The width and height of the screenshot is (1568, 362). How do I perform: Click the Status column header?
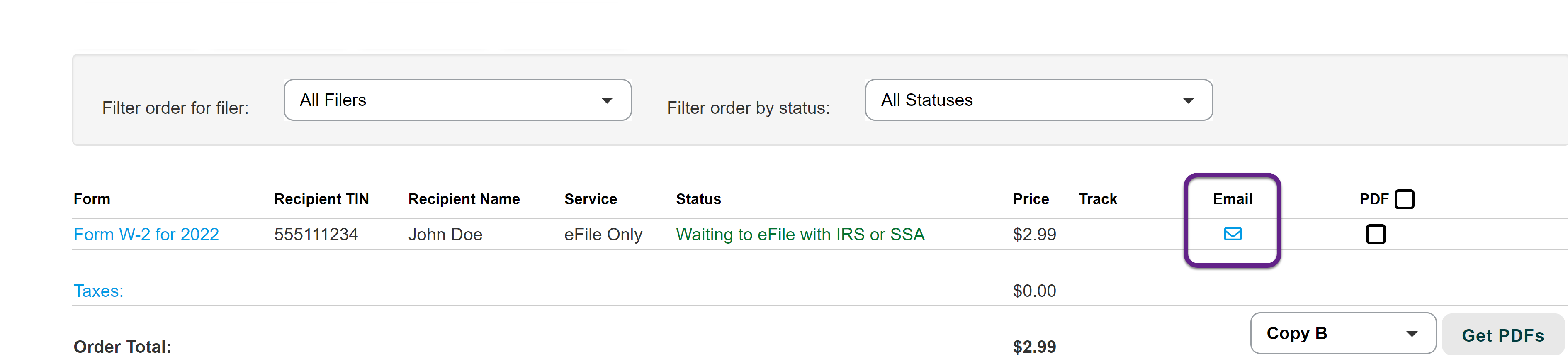pos(698,199)
